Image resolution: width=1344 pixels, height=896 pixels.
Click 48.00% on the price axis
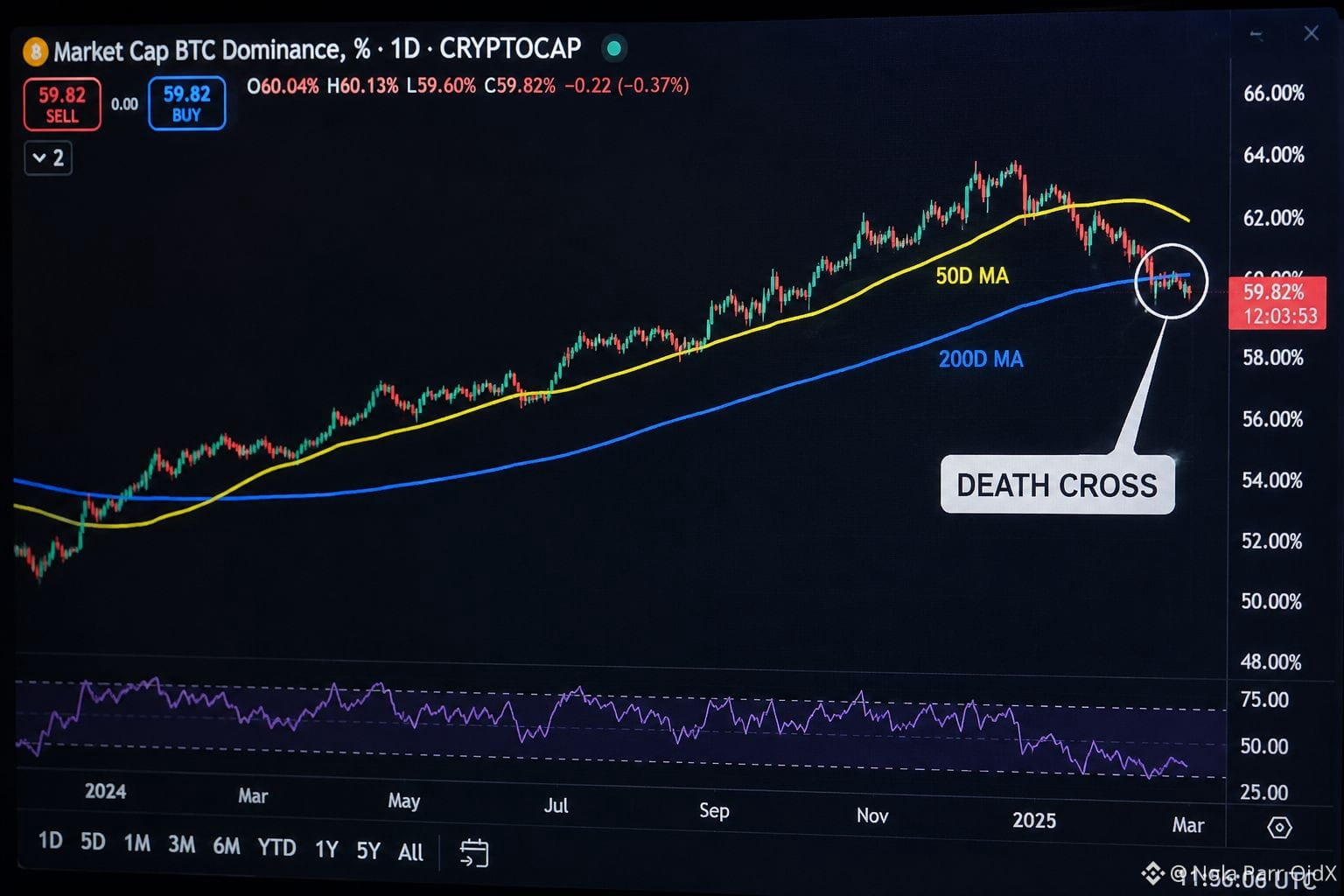tap(1271, 661)
